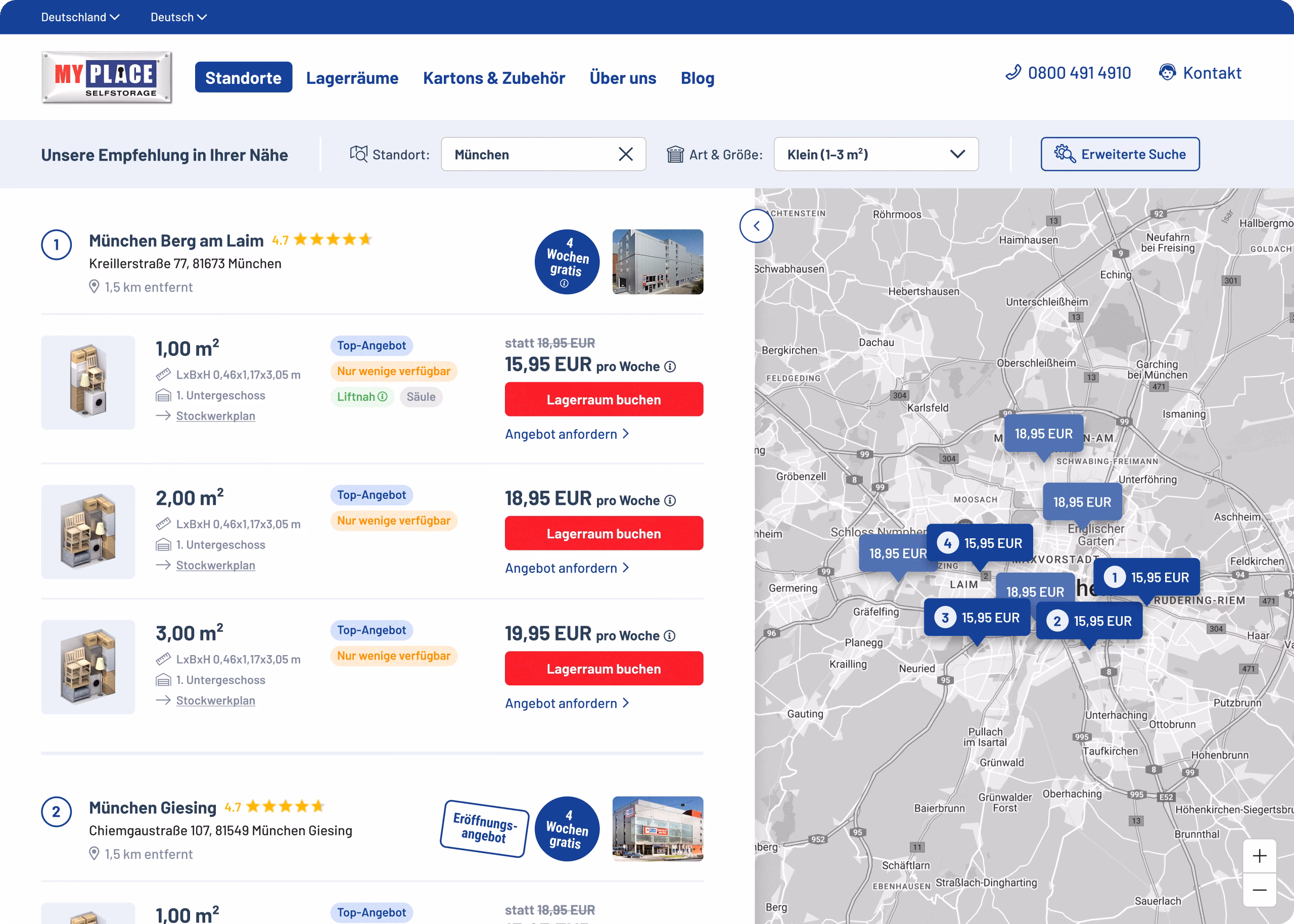Request offer for the 1,00 m² unit

coord(567,434)
